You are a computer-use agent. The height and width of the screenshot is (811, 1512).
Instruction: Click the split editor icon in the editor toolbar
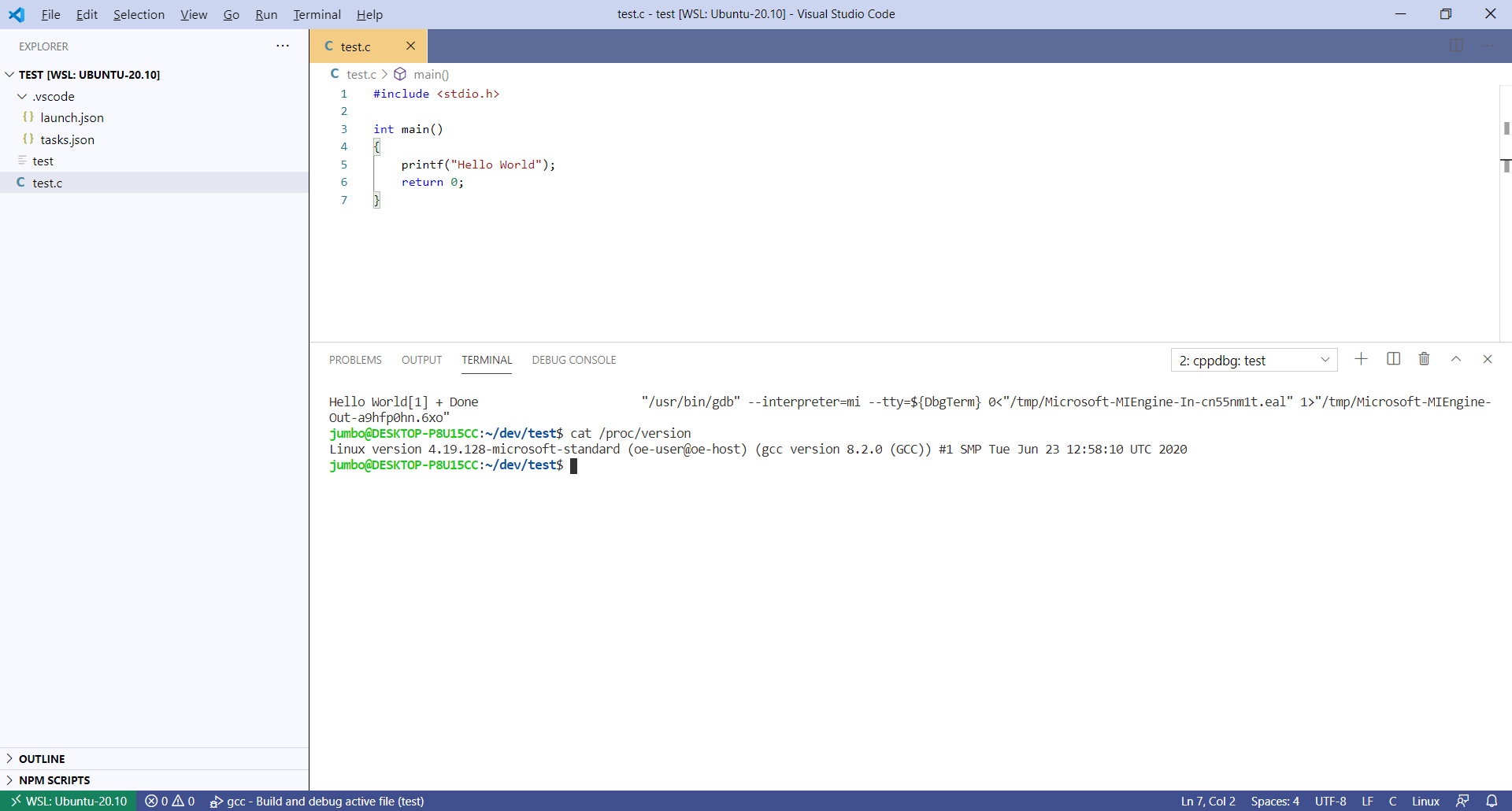point(1457,45)
